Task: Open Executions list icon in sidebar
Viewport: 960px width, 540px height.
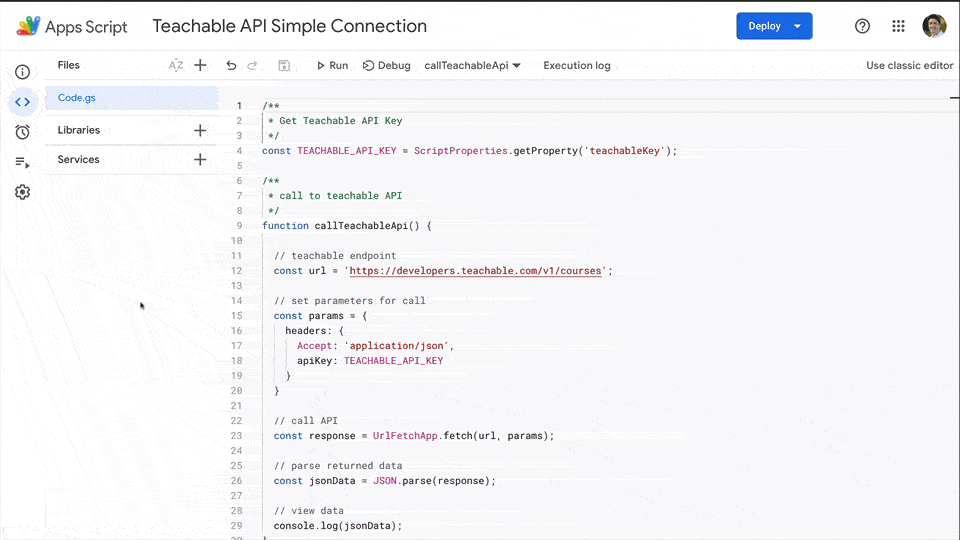Action: tap(23, 162)
